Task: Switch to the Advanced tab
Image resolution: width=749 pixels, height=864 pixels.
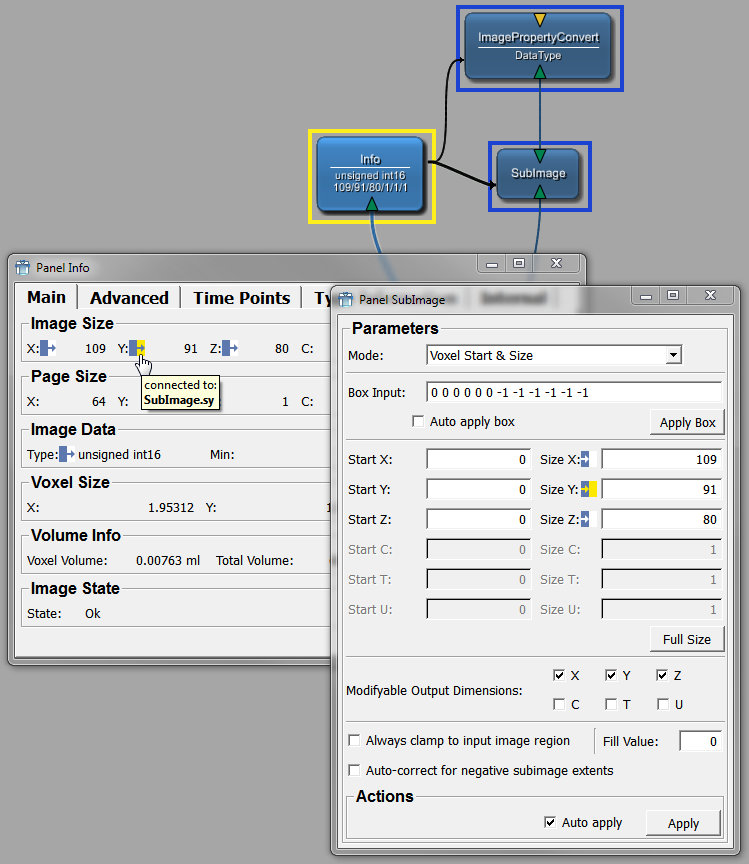Action: (x=129, y=297)
